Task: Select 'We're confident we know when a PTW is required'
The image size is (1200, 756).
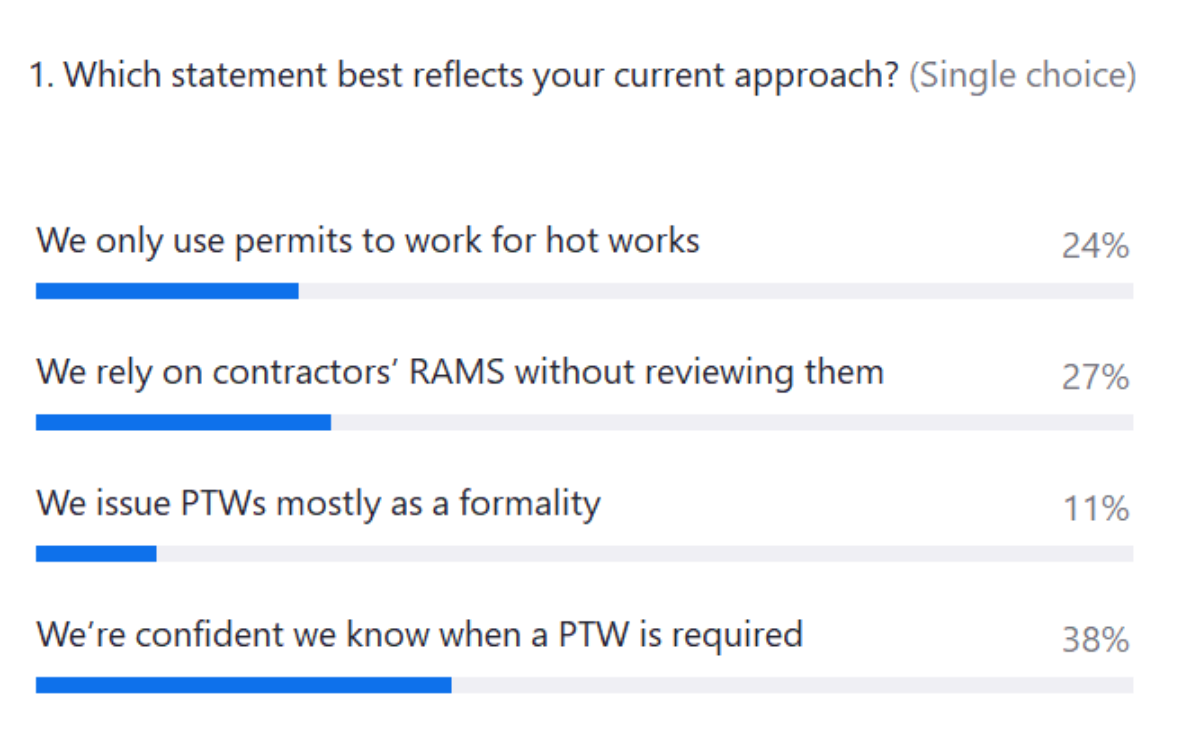Action: [x=419, y=634]
